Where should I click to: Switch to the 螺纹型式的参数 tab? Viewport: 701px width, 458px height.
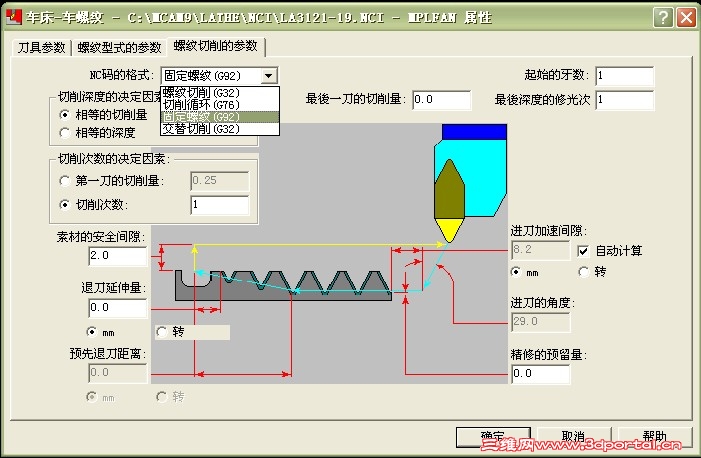click(x=119, y=47)
